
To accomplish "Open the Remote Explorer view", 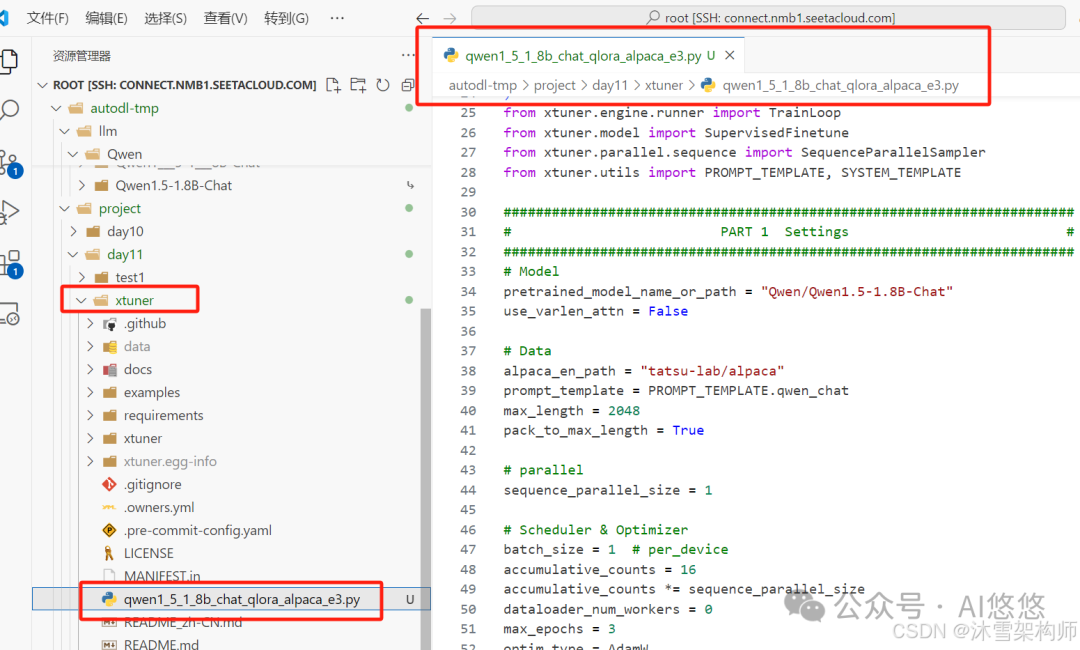I will (9, 314).
